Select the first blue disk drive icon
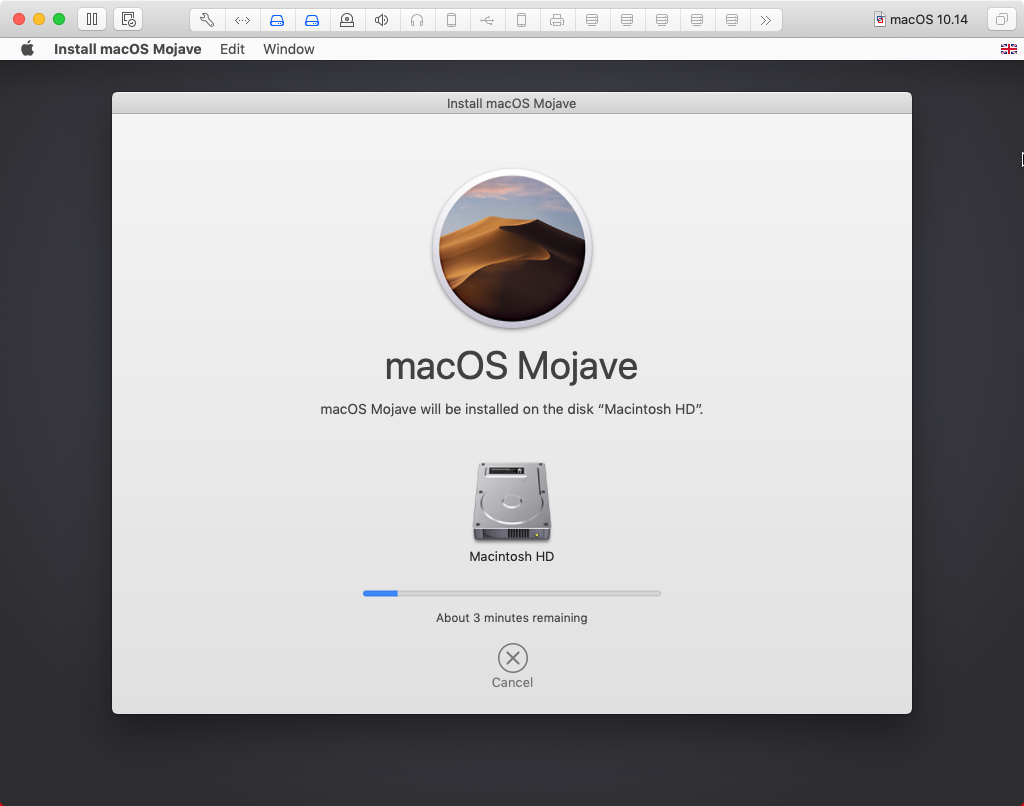This screenshot has width=1024, height=806. pos(276,18)
